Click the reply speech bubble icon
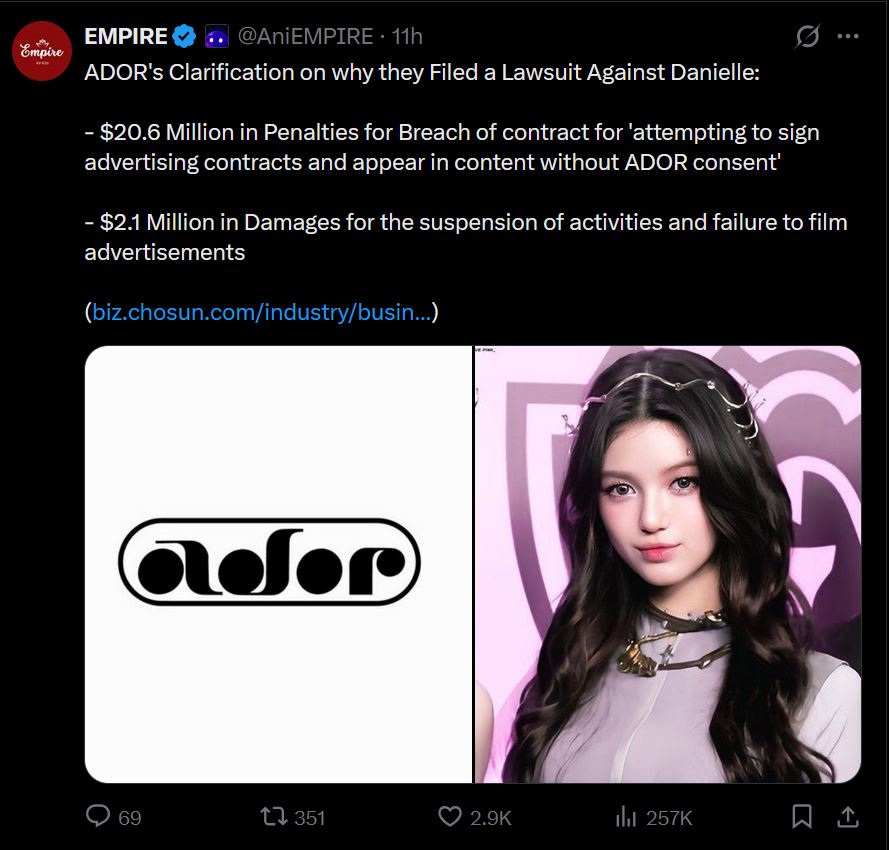889x850 pixels. [x=98, y=817]
